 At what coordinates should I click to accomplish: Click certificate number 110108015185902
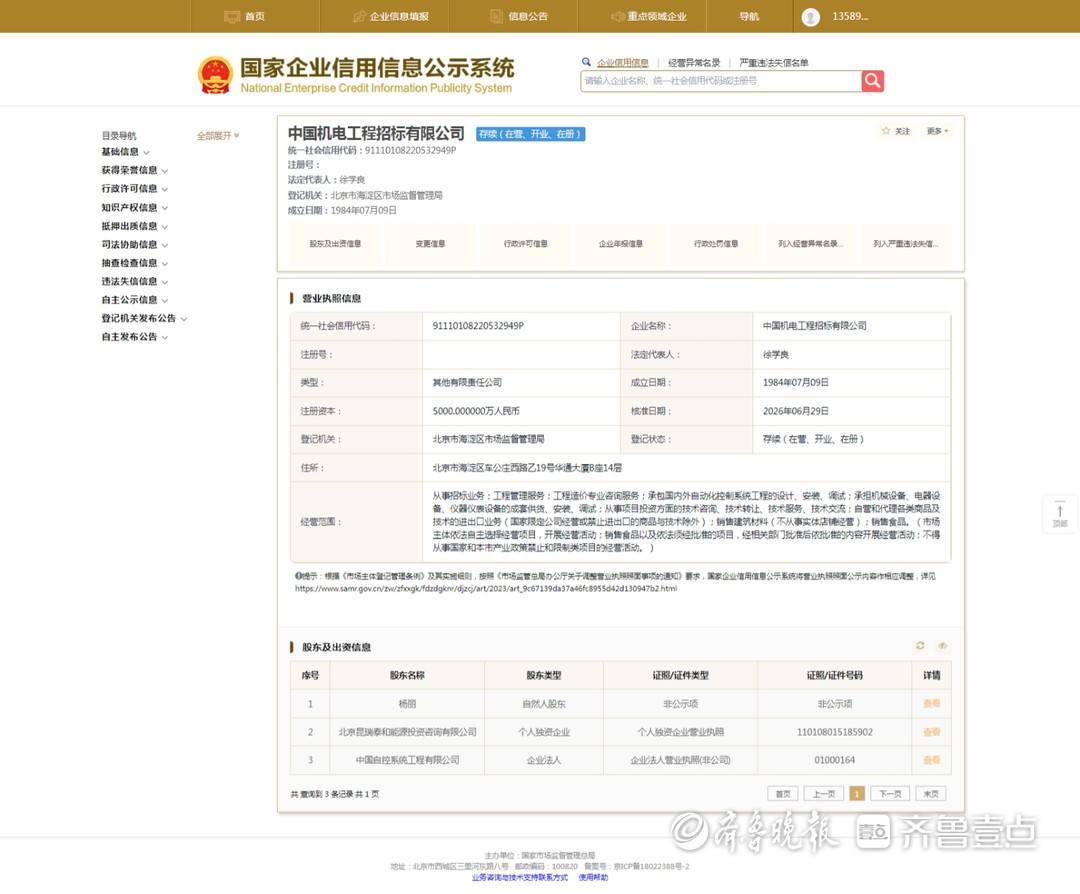click(835, 731)
